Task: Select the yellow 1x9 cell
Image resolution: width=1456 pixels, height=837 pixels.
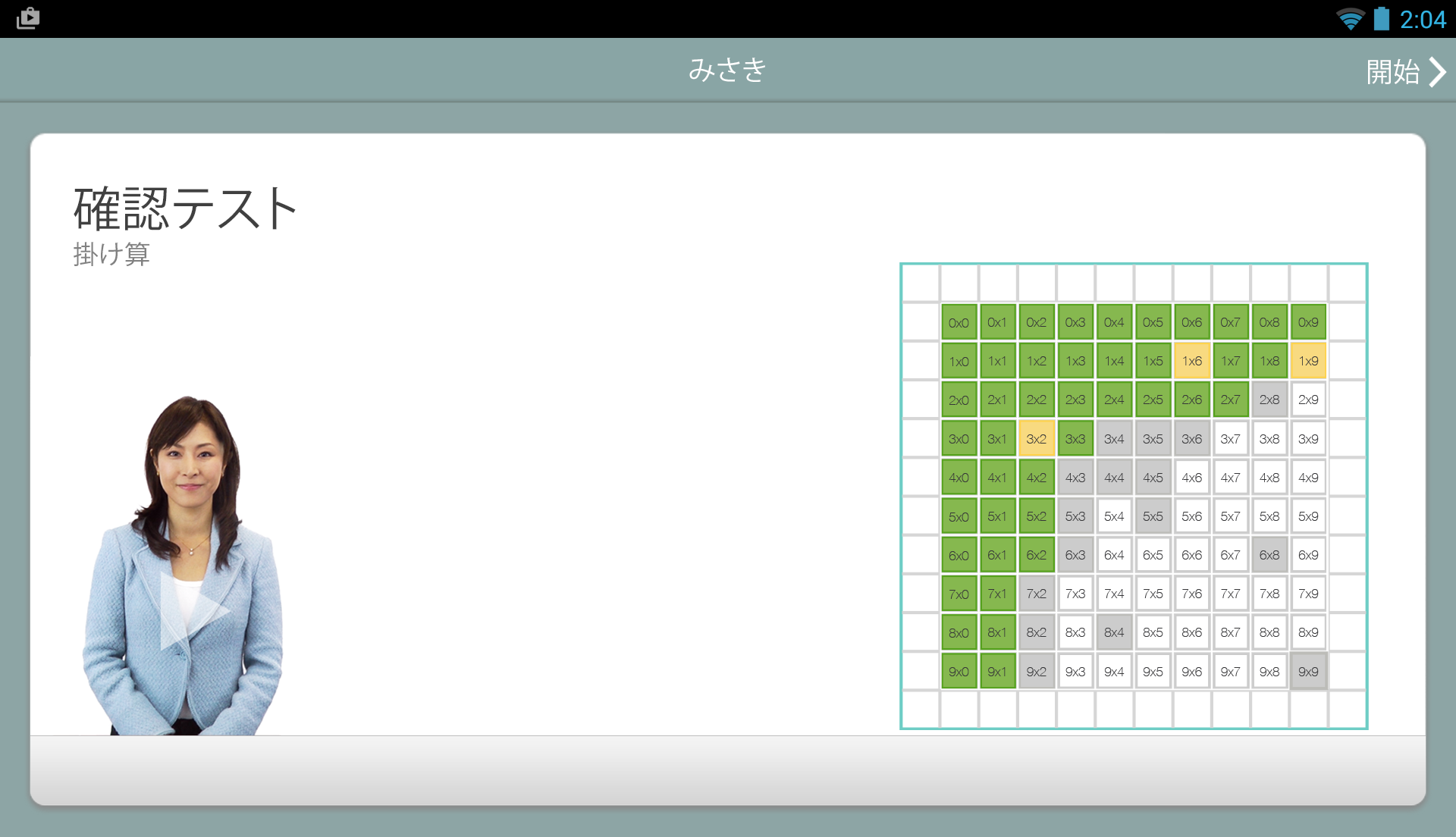Action: (1307, 361)
